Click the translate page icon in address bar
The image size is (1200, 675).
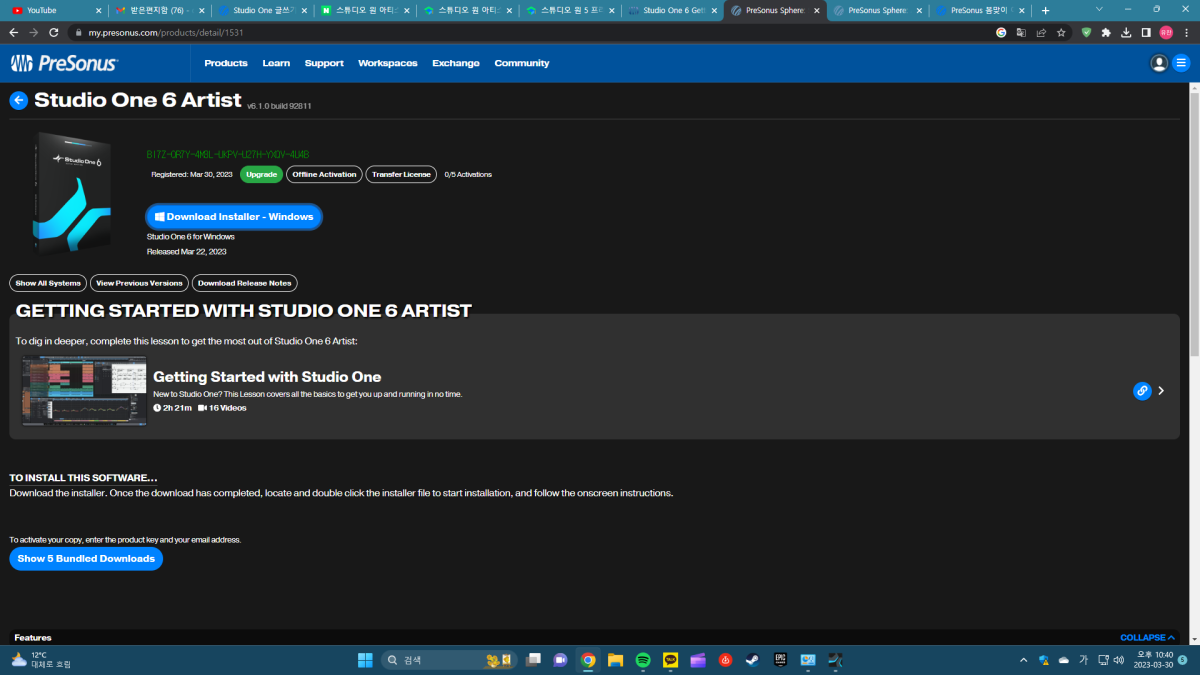pyautogui.click(x=1021, y=32)
